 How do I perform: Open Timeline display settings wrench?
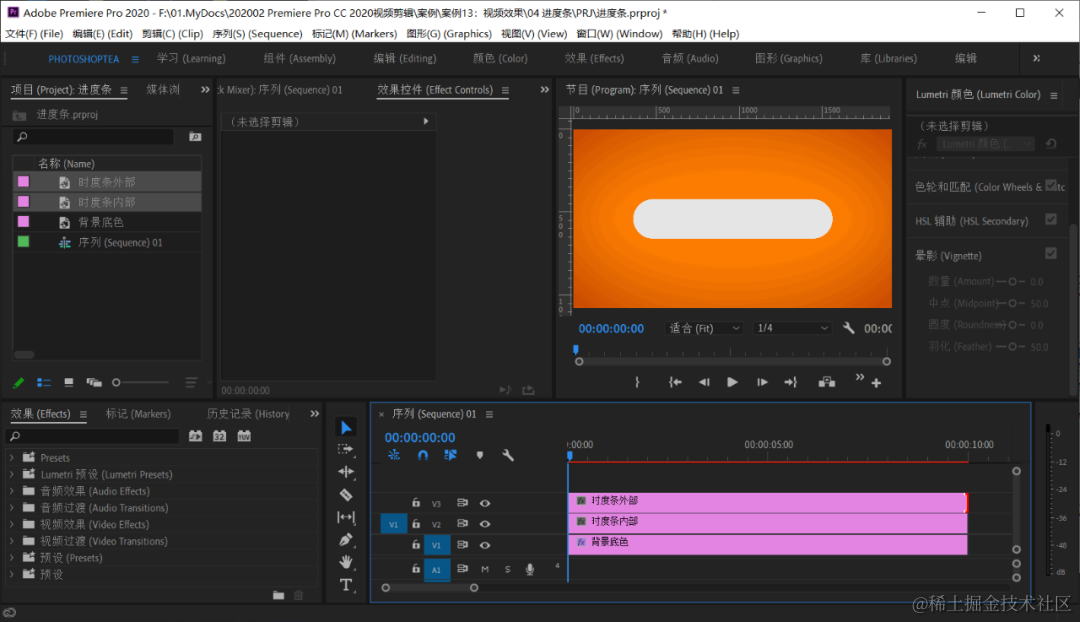(x=508, y=455)
